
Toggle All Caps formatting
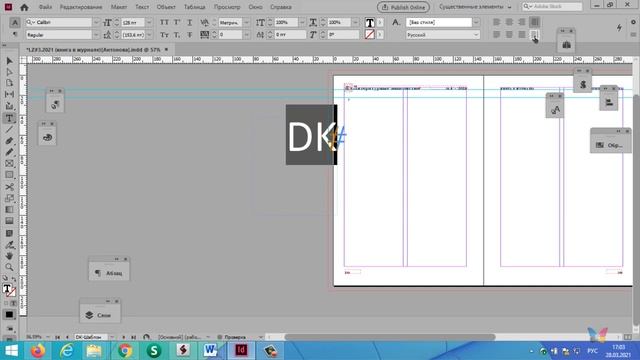(164, 22)
